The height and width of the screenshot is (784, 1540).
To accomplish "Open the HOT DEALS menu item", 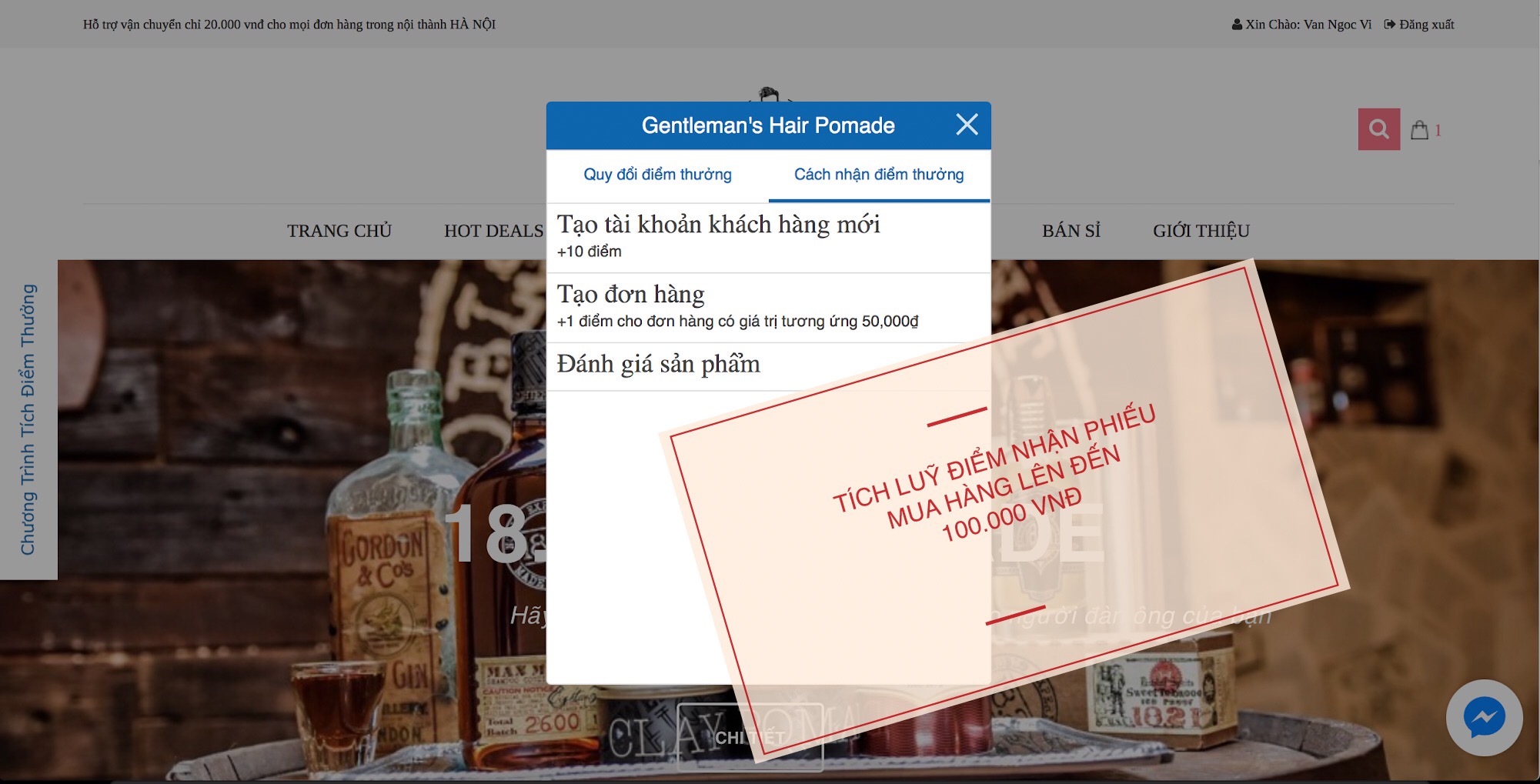I will [x=493, y=231].
